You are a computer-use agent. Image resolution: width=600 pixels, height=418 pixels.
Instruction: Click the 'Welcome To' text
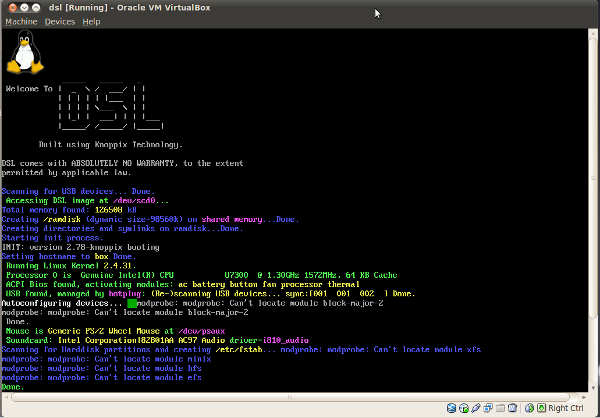point(29,89)
